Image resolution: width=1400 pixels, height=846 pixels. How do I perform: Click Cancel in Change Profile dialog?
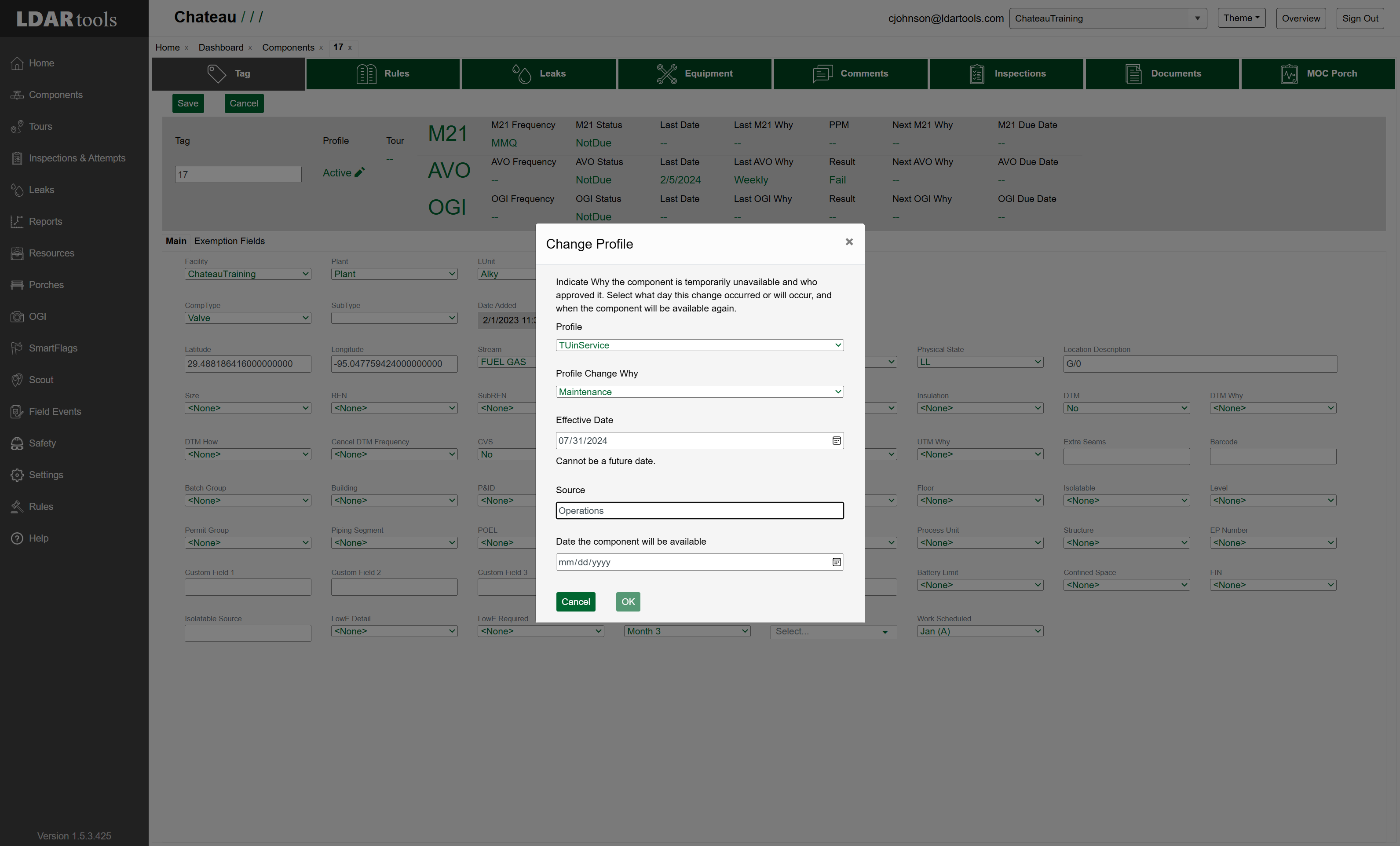click(576, 602)
